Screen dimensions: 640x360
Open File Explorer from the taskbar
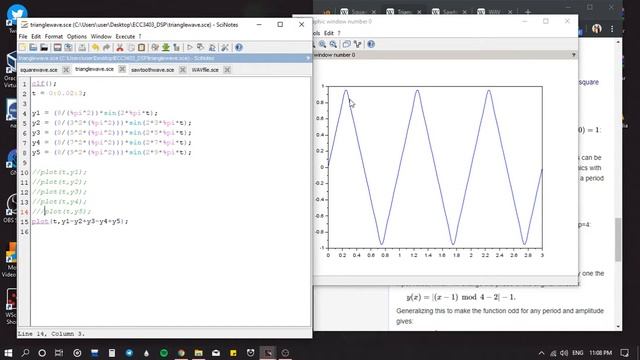[198, 353]
